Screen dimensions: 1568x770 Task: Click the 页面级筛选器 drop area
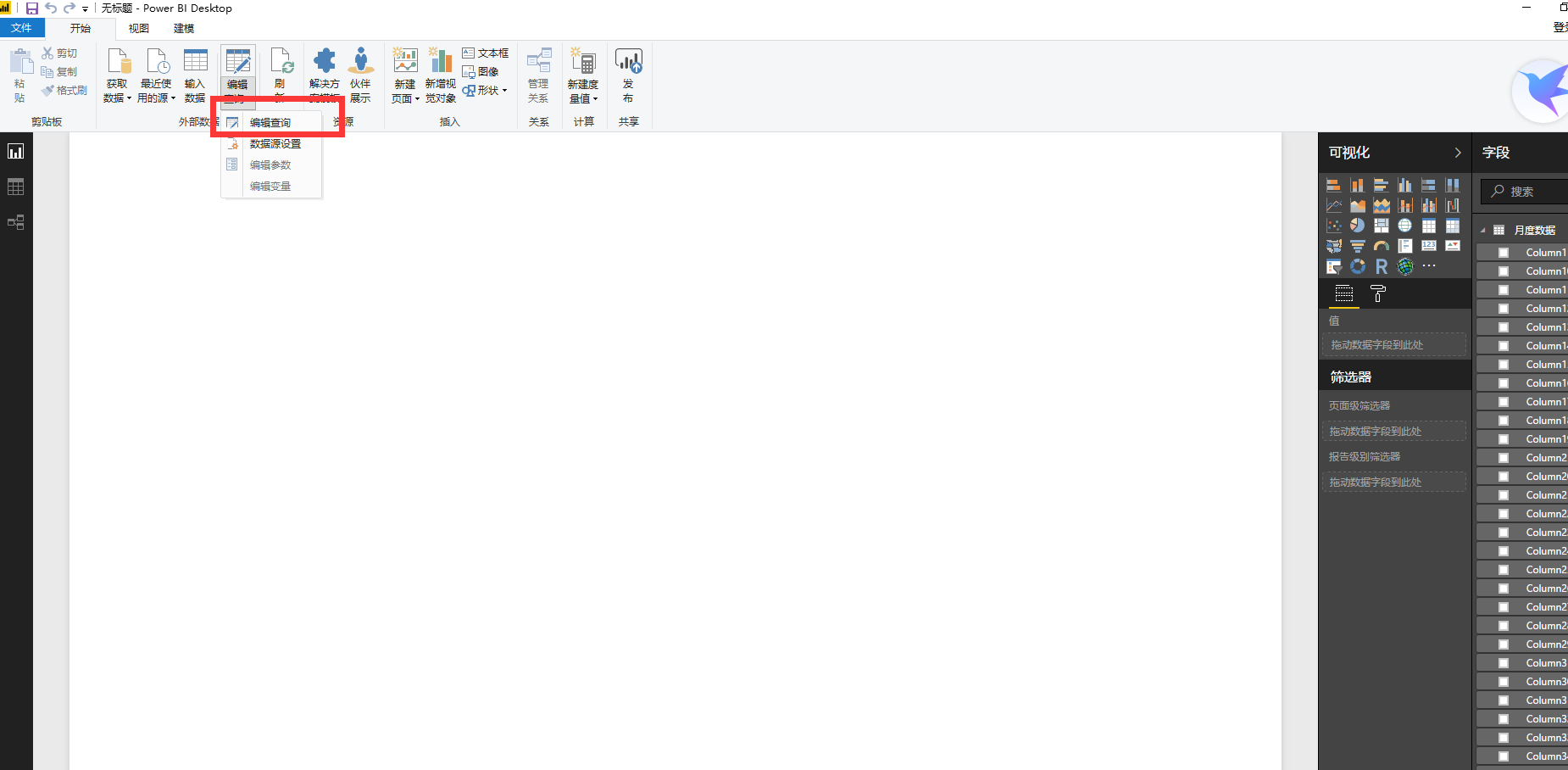point(1394,432)
